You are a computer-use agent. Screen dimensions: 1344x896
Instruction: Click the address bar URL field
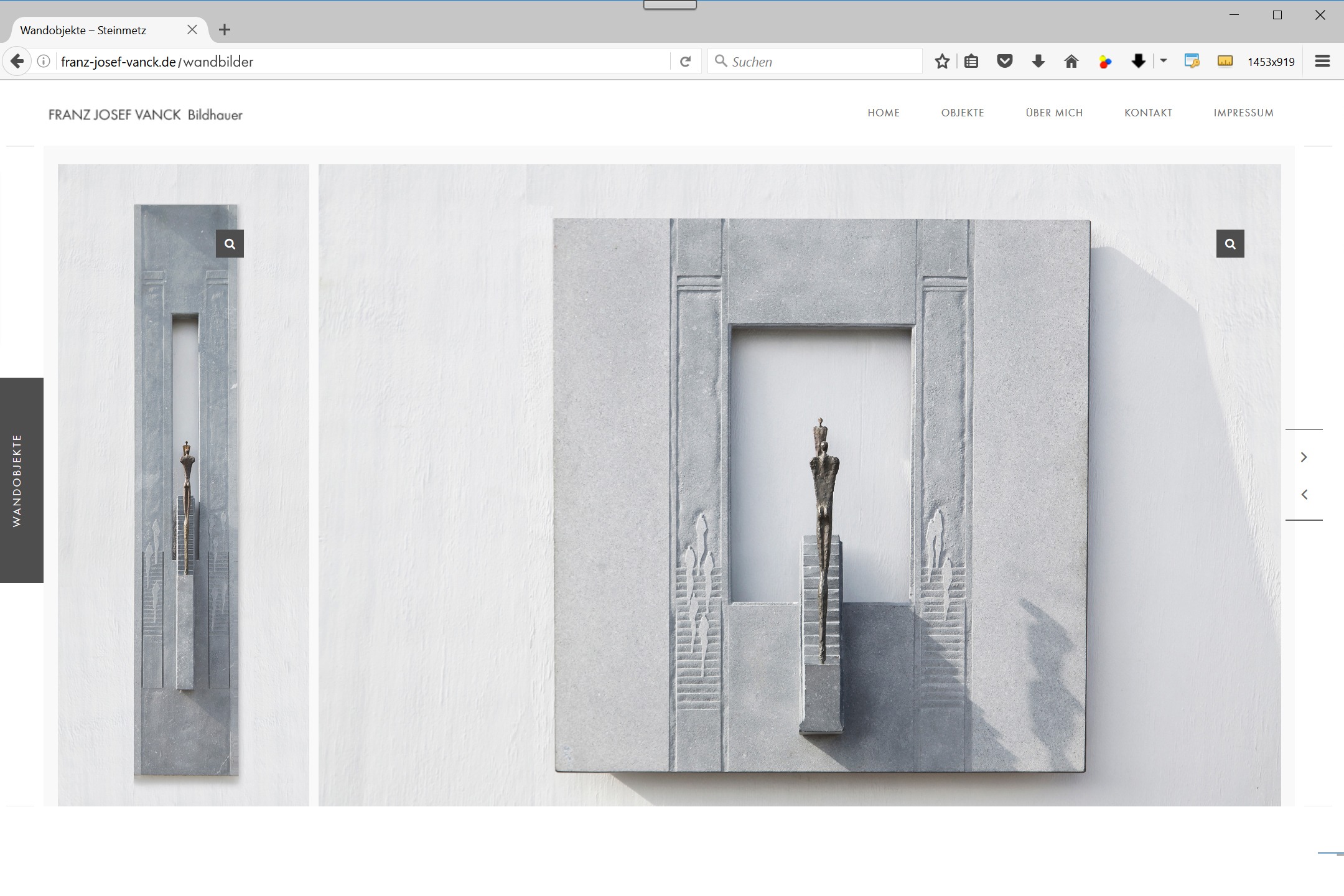tap(361, 61)
